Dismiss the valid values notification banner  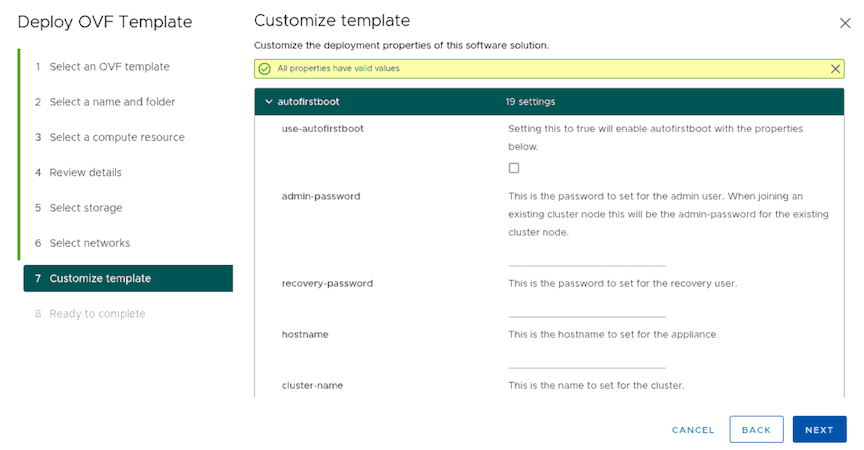pos(835,69)
